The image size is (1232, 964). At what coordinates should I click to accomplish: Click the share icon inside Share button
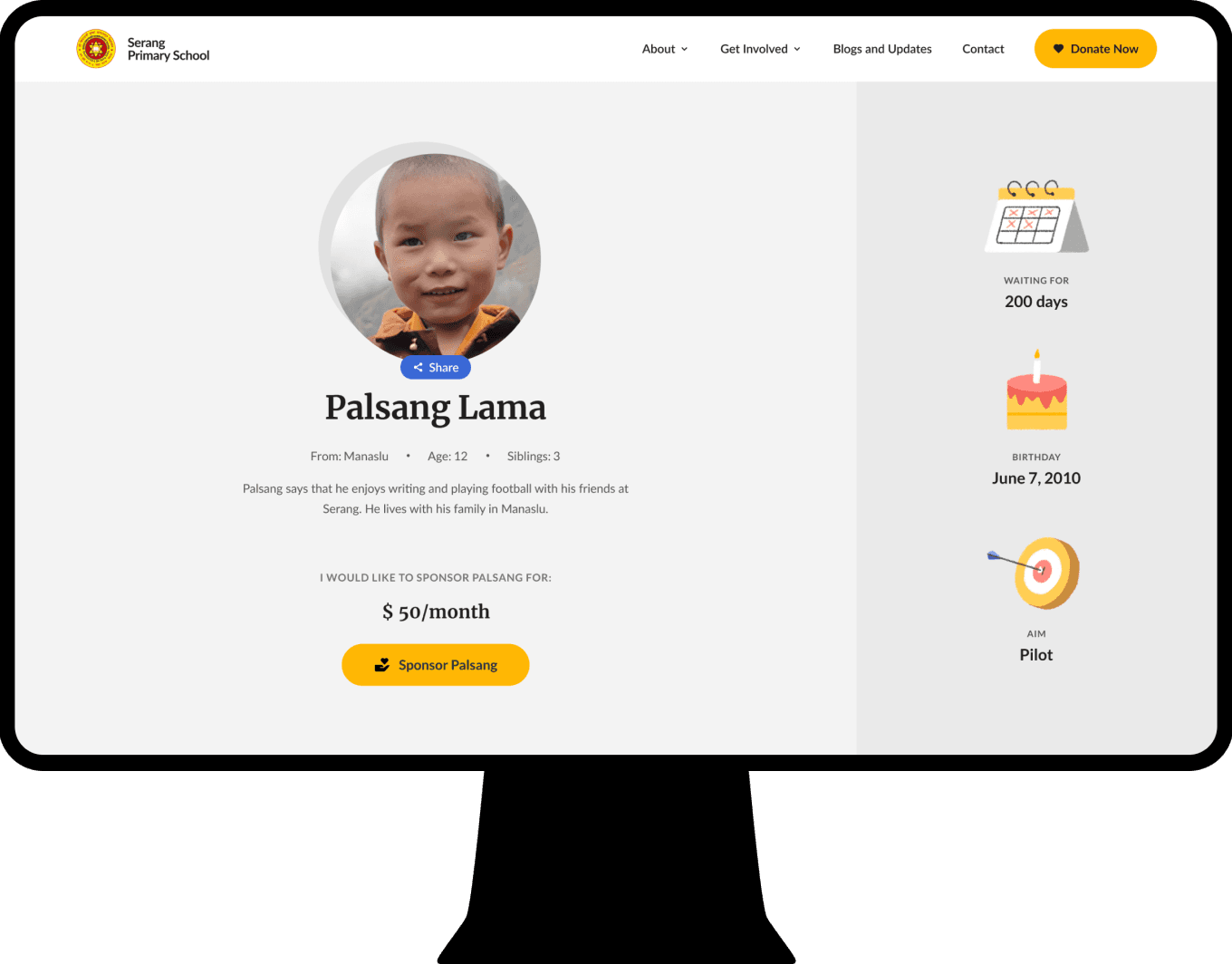pyautogui.click(x=419, y=368)
